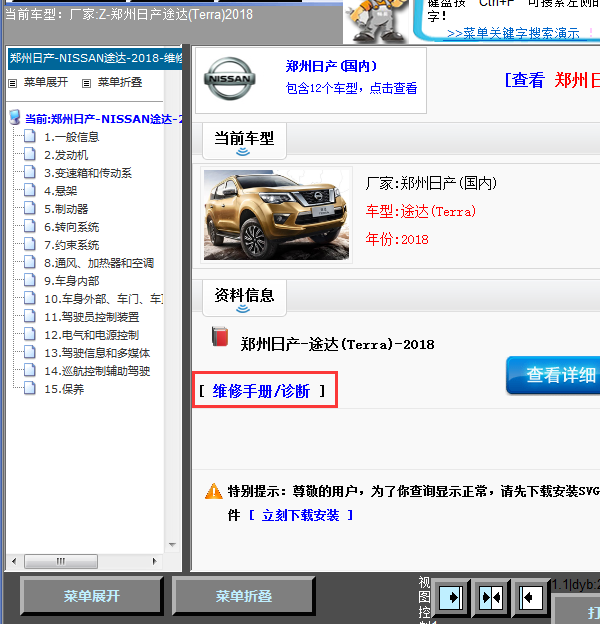Click the horizontal scrollbar thumb
Image resolution: width=600 pixels, height=624 pixels.
(x=61, y=562)
